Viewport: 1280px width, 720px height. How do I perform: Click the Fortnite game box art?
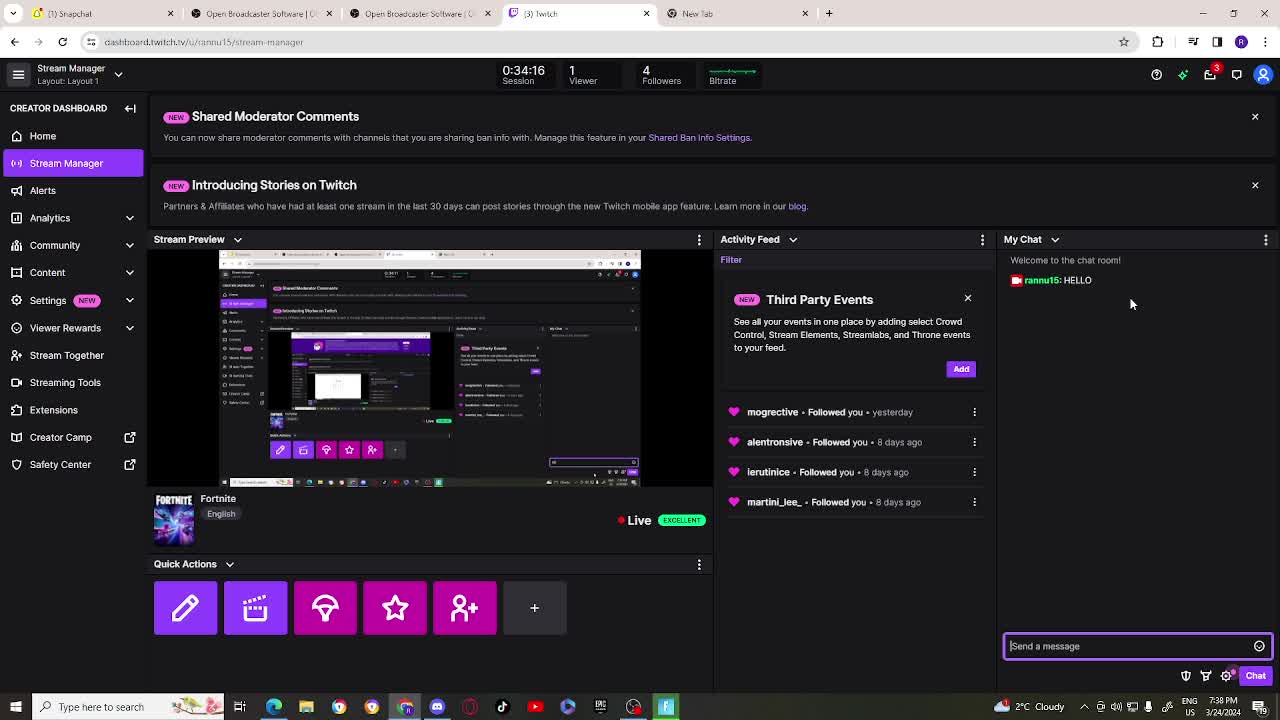pyautogui.click(x=174, y=520)
